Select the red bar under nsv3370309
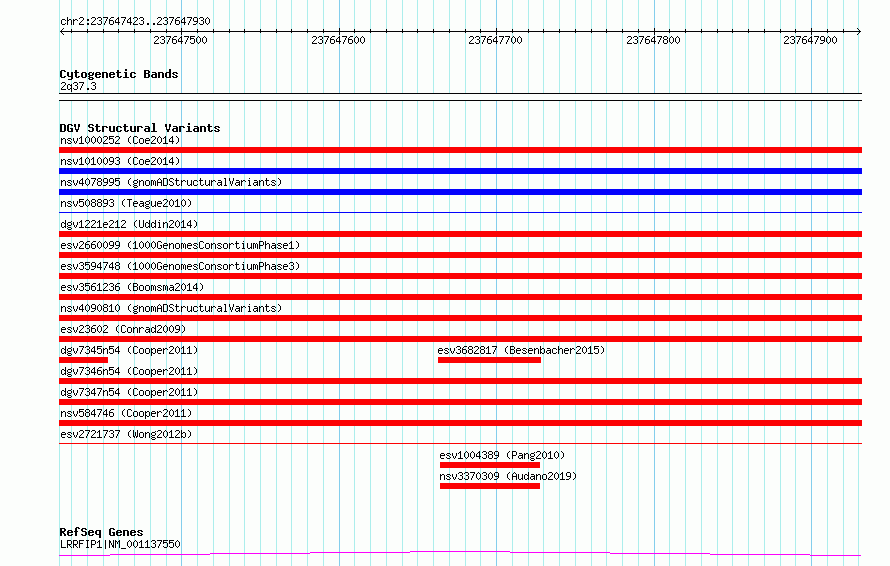The width and height of the screenshot is (890, 566). pyautogui.click(x=490, y=486)
